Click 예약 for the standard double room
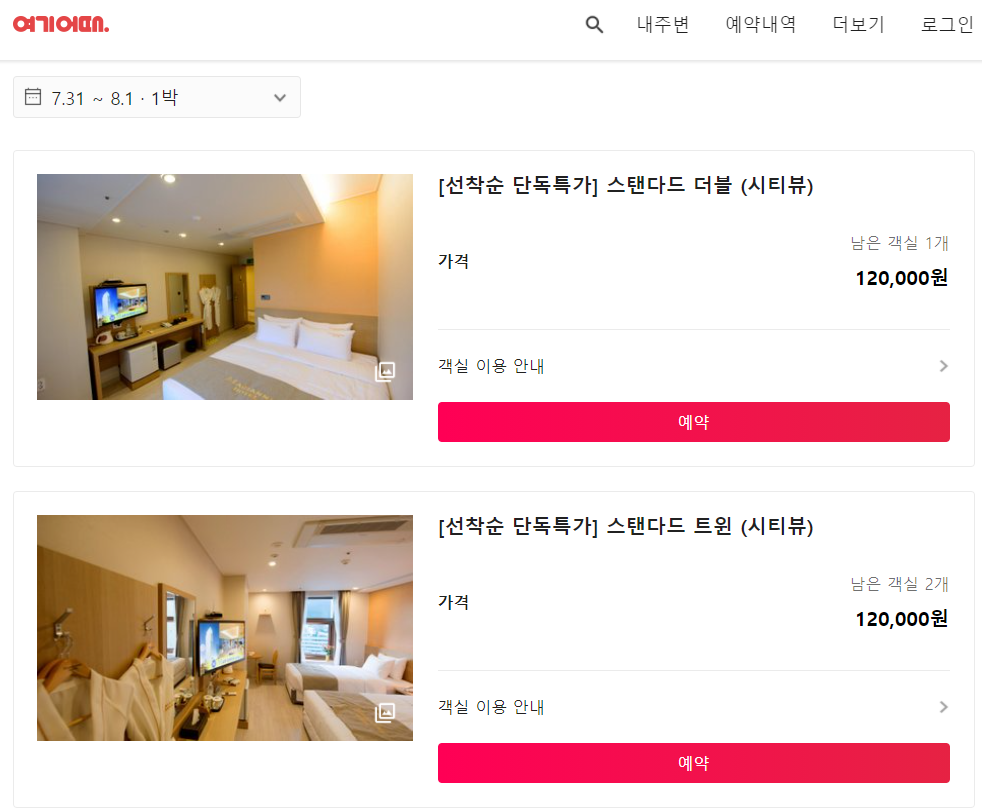Viewport: 982px width, 812px height. tap(693, 422)
